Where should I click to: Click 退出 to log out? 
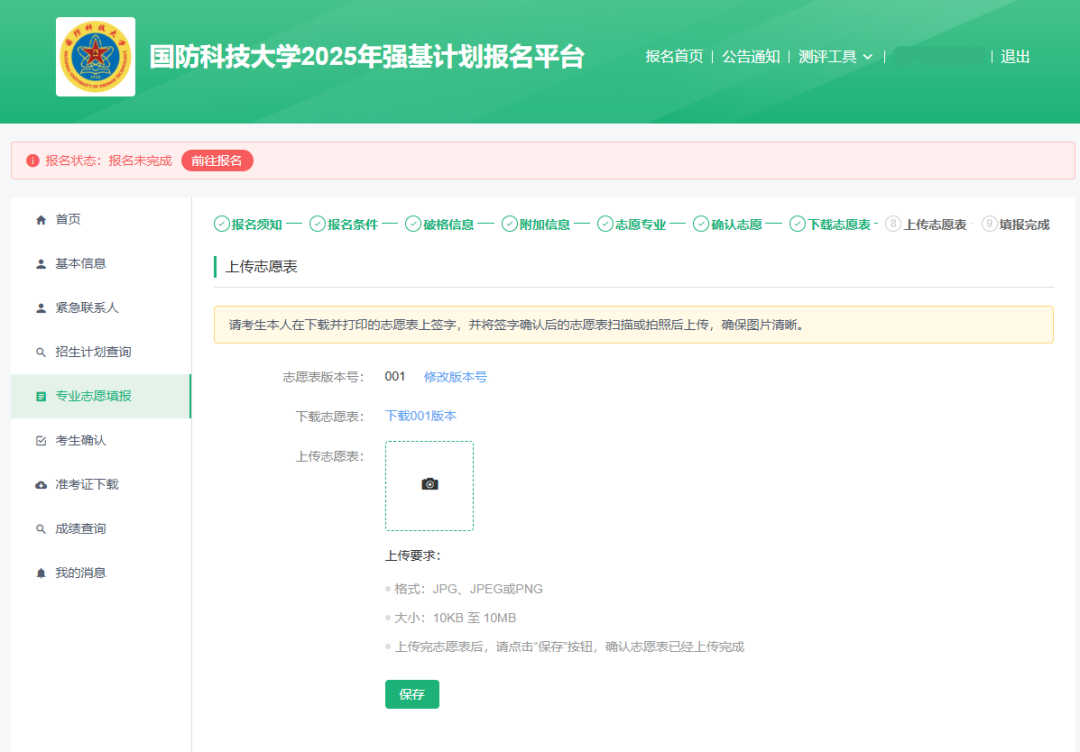tap(1015, 56)
